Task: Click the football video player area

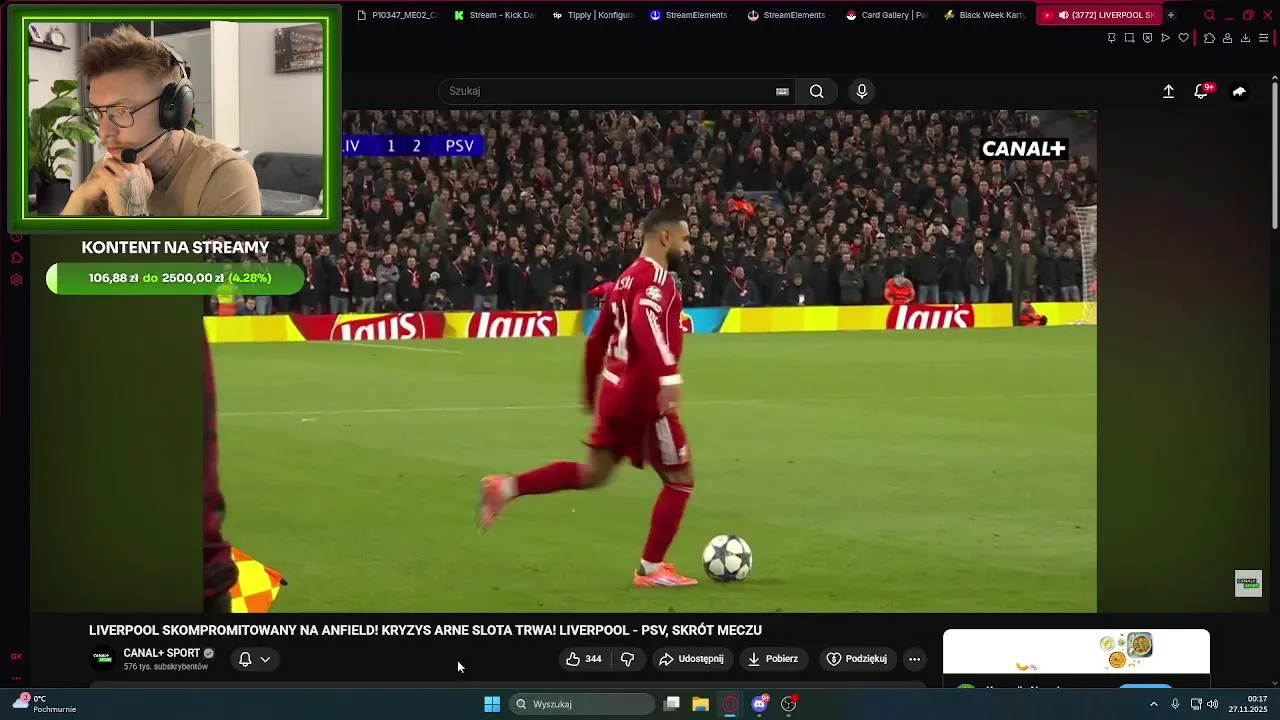Action: point(650,360)
